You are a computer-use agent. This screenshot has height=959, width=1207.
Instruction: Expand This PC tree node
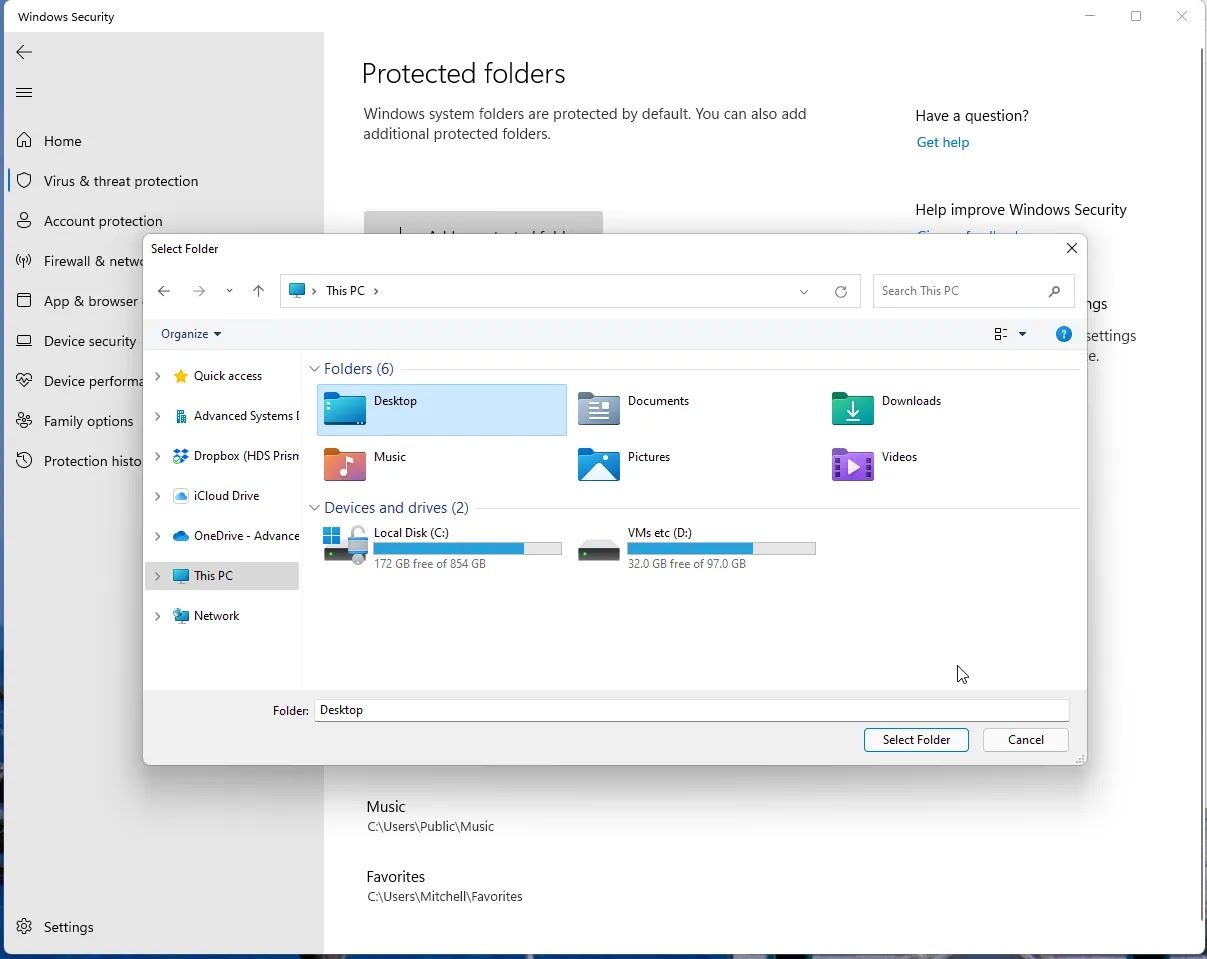[157, 576]
